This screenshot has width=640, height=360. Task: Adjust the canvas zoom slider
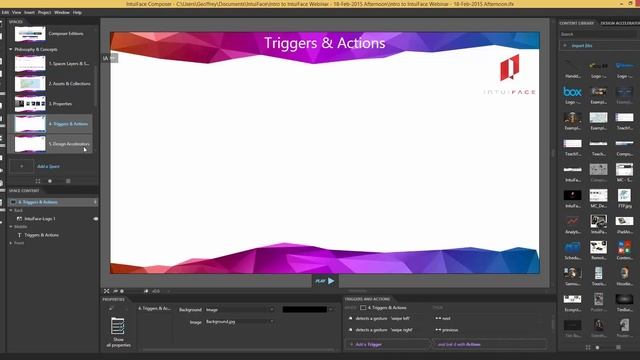pyautogui.click(x=122, y=291)
